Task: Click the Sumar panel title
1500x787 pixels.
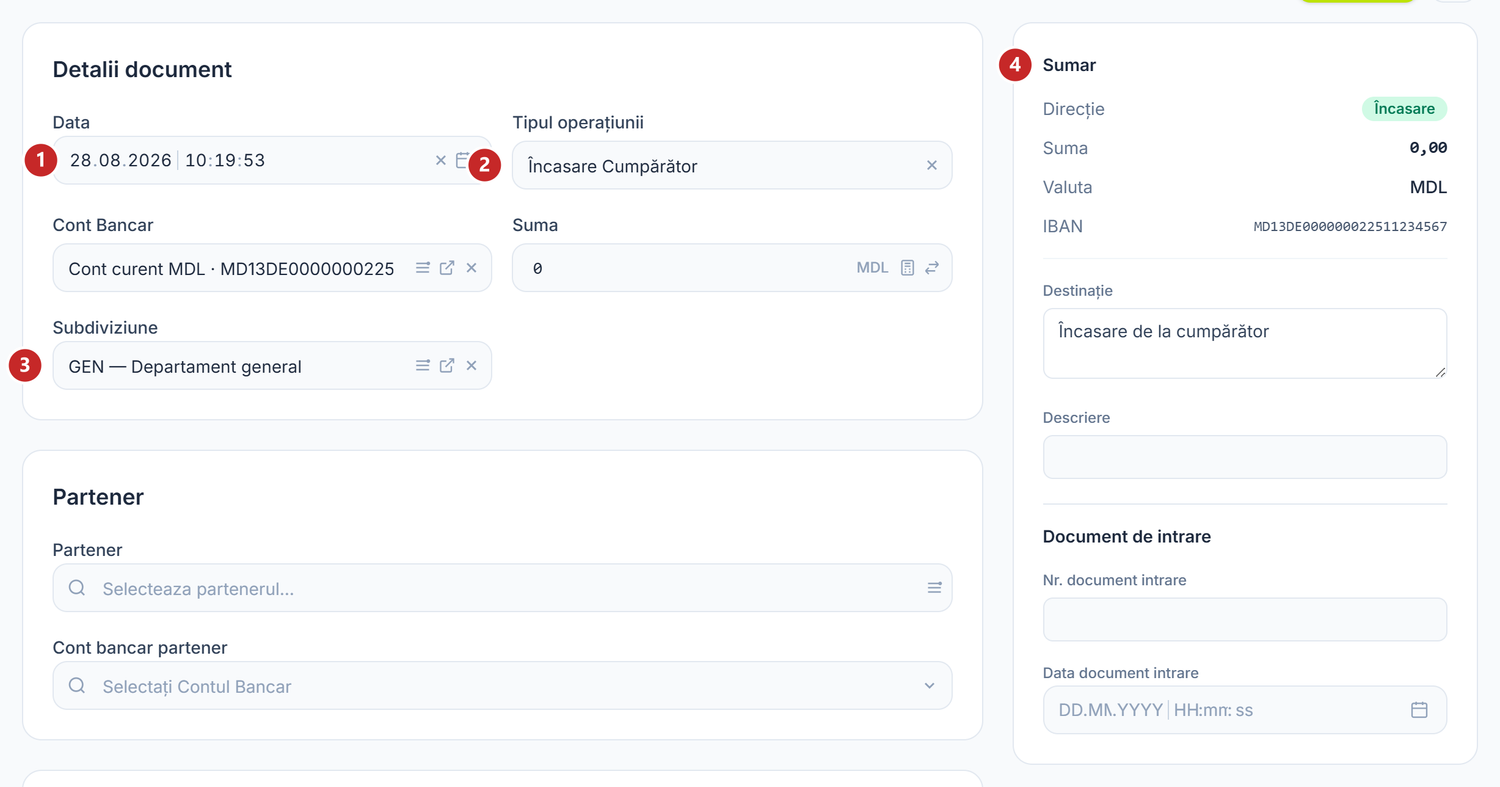Action: coord(1069,65)
